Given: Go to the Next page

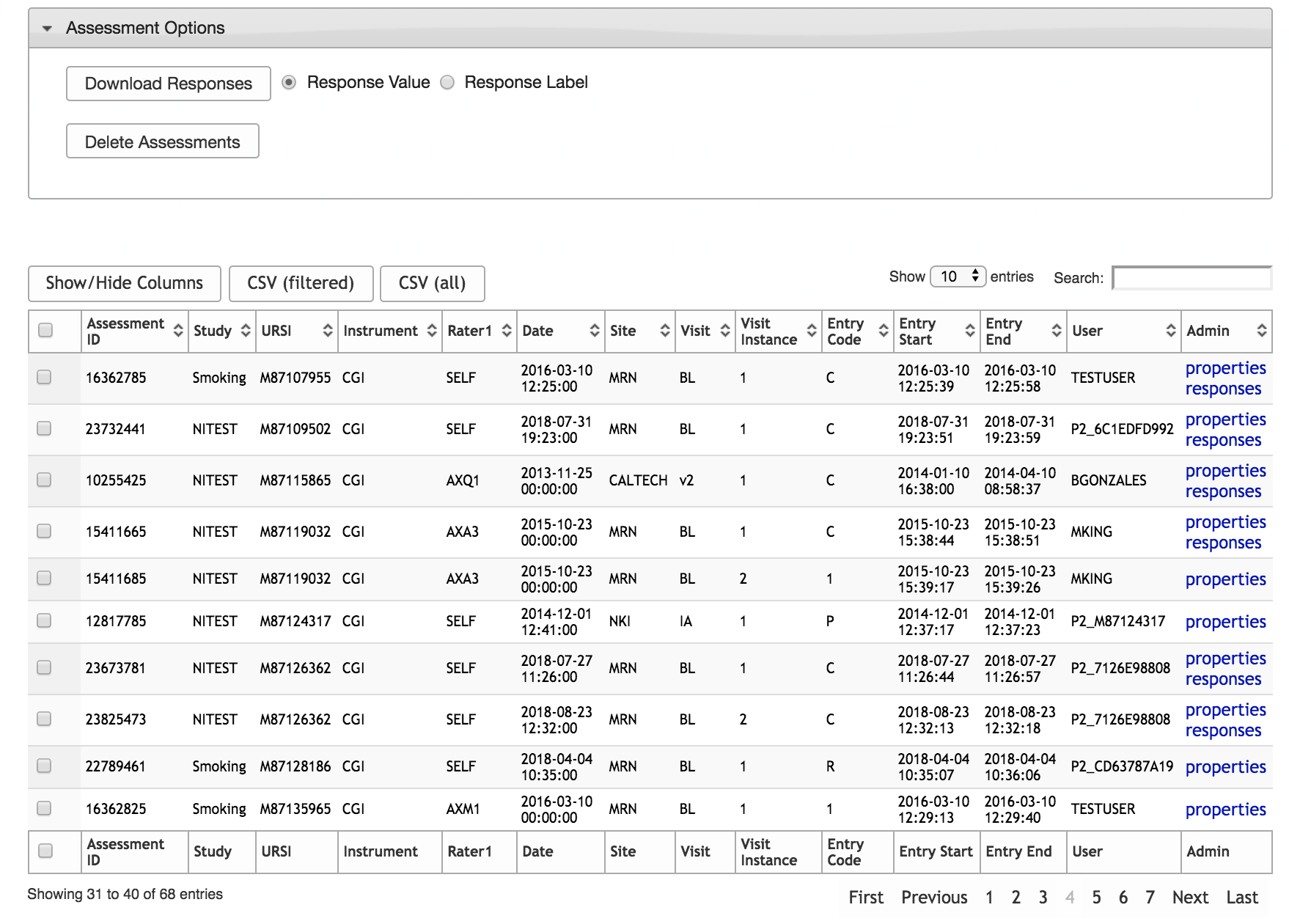Looking at the screenshot, I should pyautogui.click(x=1190, y=898).
